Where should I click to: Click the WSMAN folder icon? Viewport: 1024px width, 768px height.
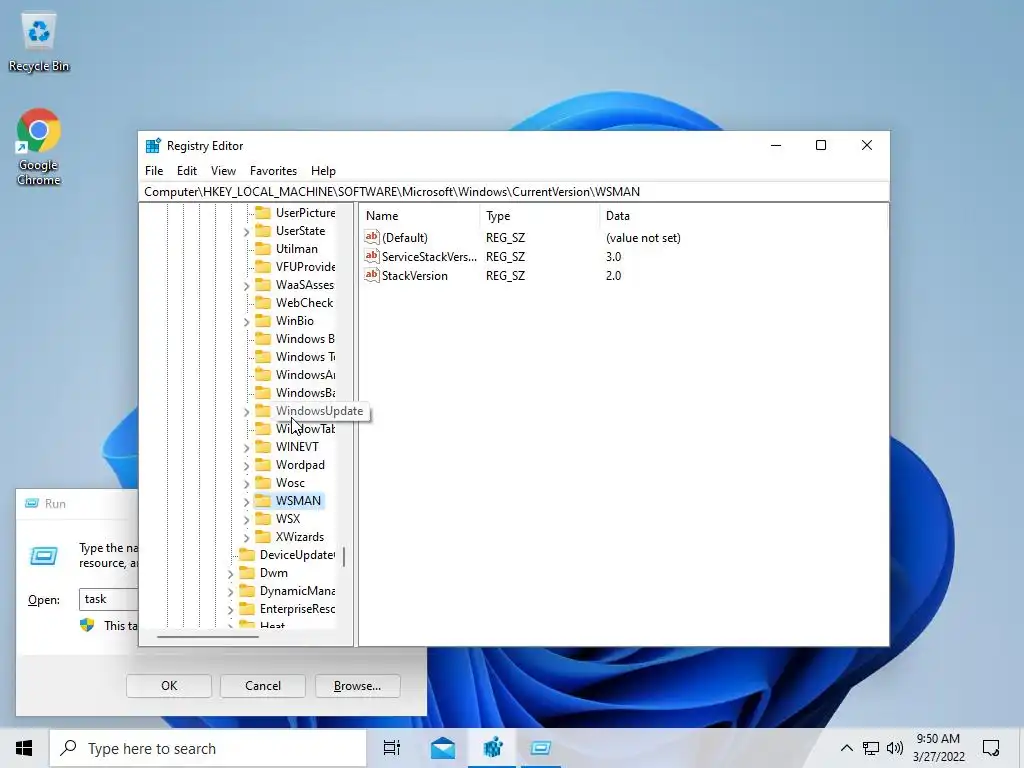(x=263, y=500)
